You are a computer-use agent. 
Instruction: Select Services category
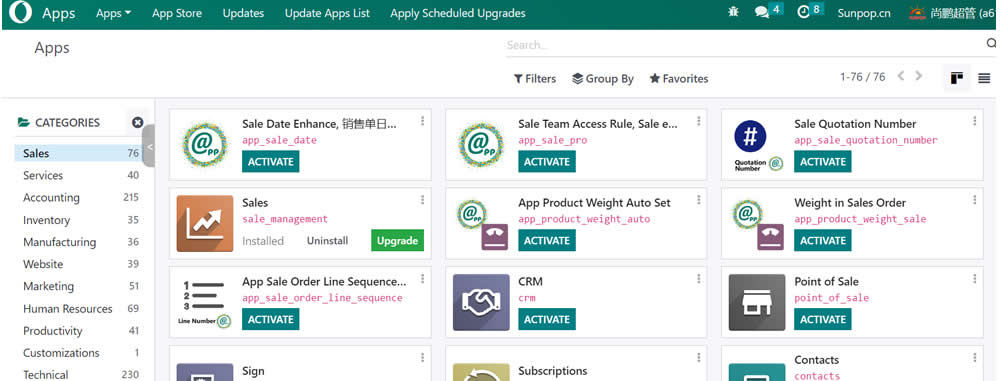[x=78, y=176]
